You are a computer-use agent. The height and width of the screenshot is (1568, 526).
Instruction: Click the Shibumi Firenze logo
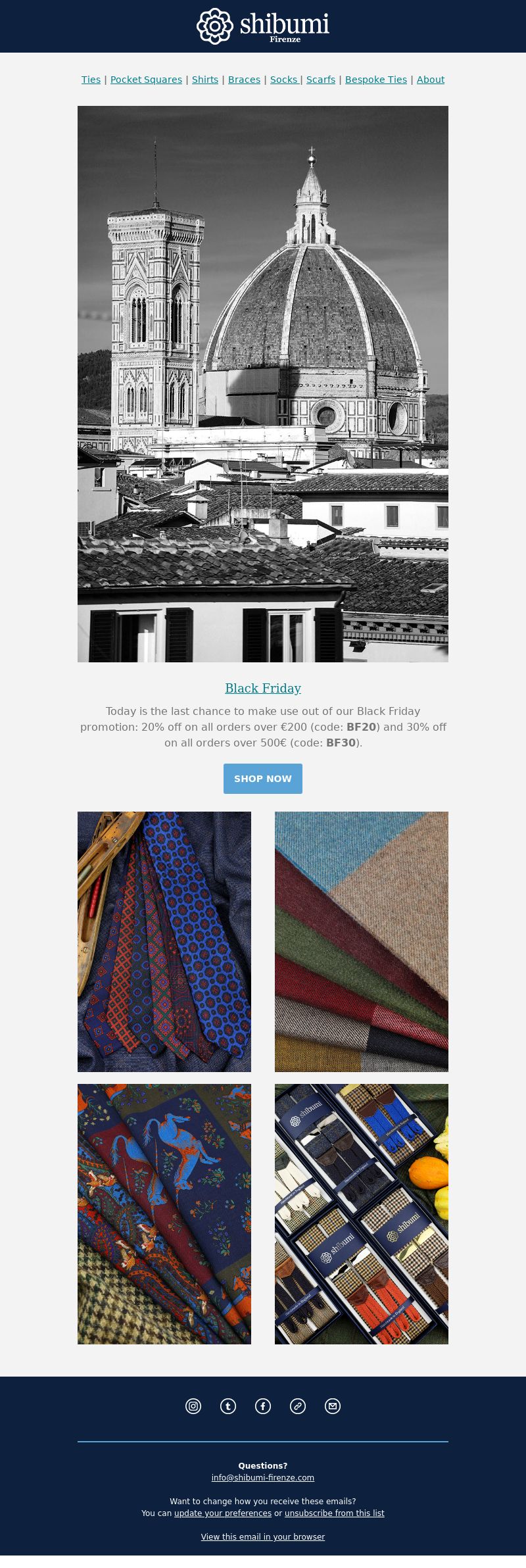[x=263, y=26]
